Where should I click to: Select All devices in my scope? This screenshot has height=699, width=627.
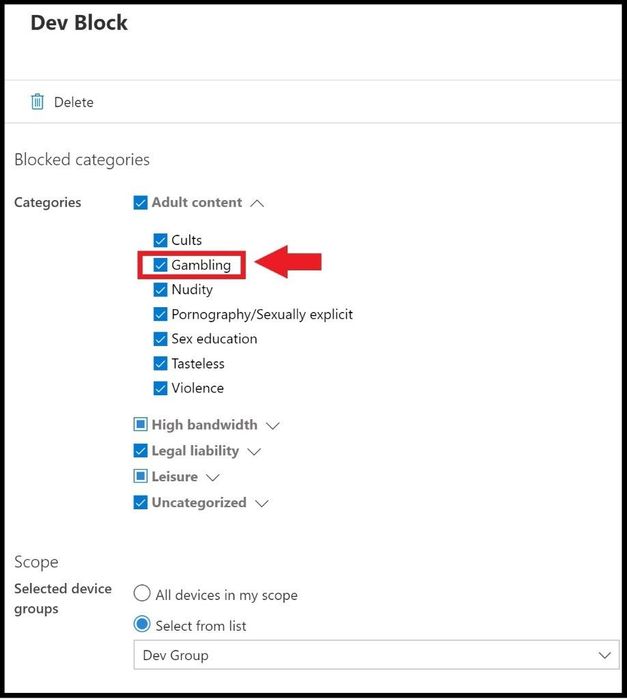[x=142, y=593]
